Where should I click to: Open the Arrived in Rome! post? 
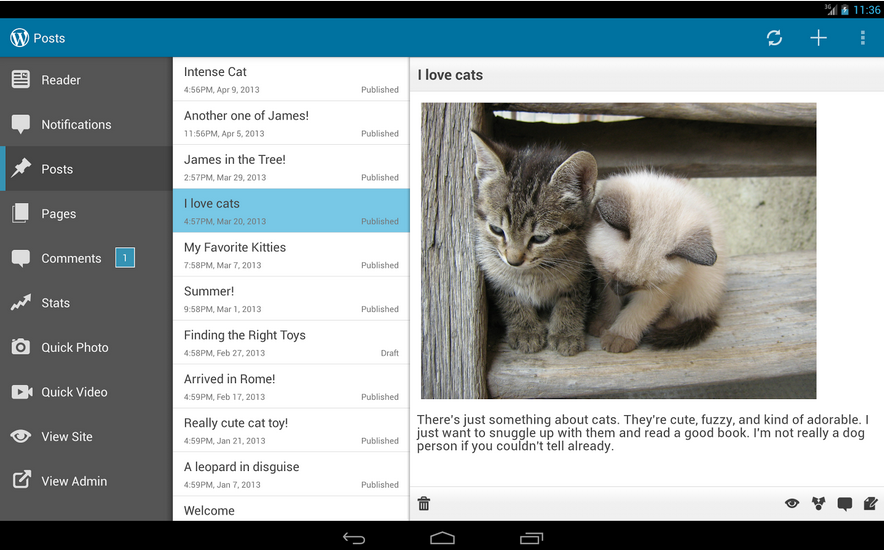(x=291, y=387)
